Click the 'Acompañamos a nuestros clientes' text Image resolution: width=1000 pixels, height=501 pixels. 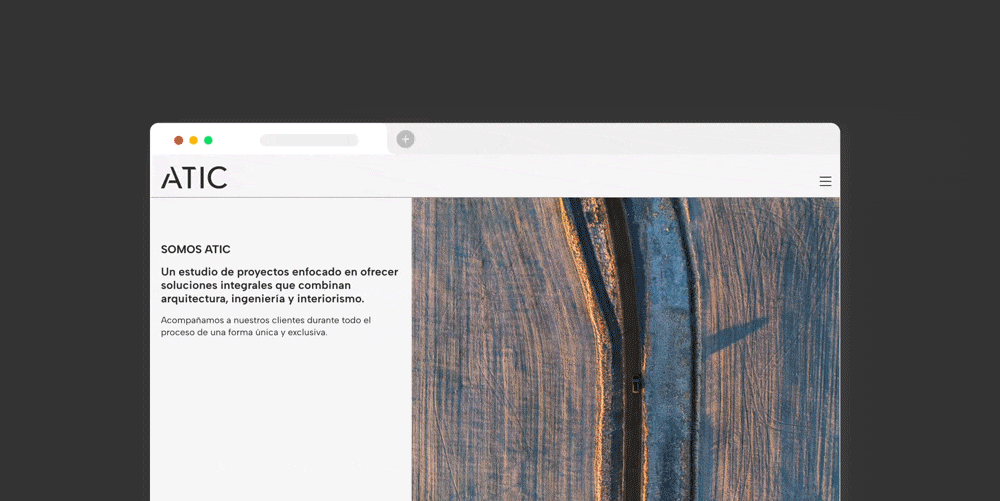pyautogui.click(x=266, y=326)
